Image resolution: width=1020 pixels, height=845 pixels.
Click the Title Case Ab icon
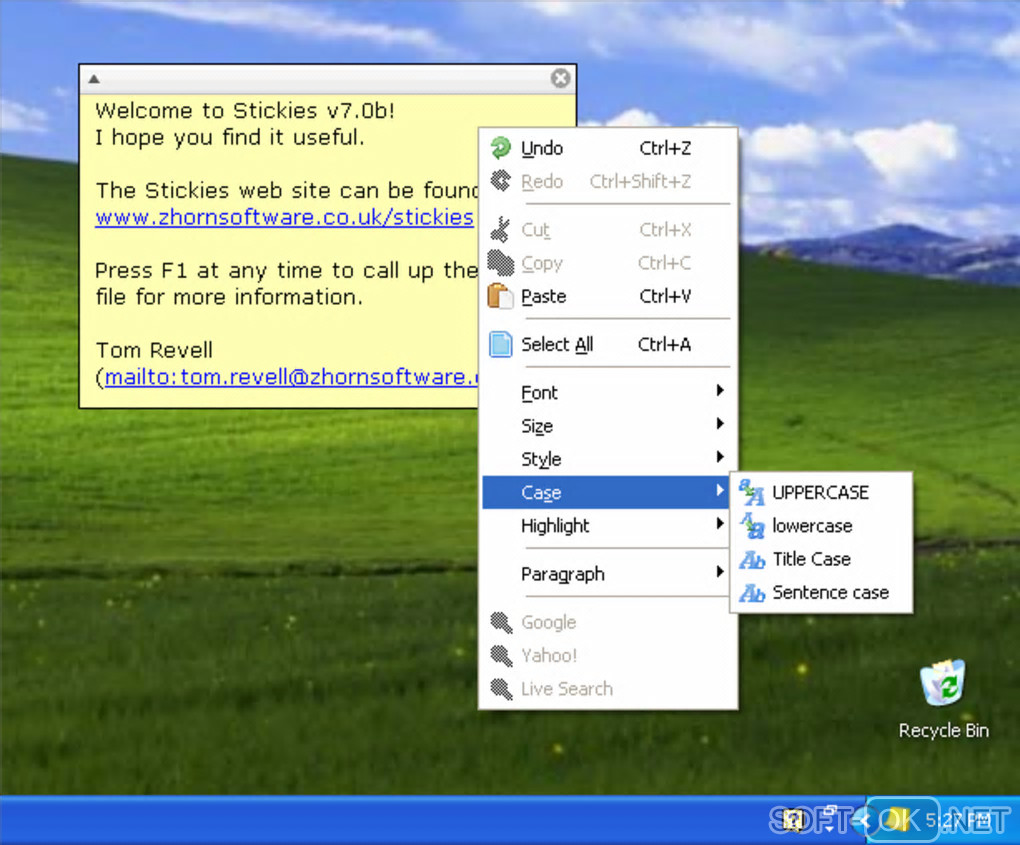[751, 559]
